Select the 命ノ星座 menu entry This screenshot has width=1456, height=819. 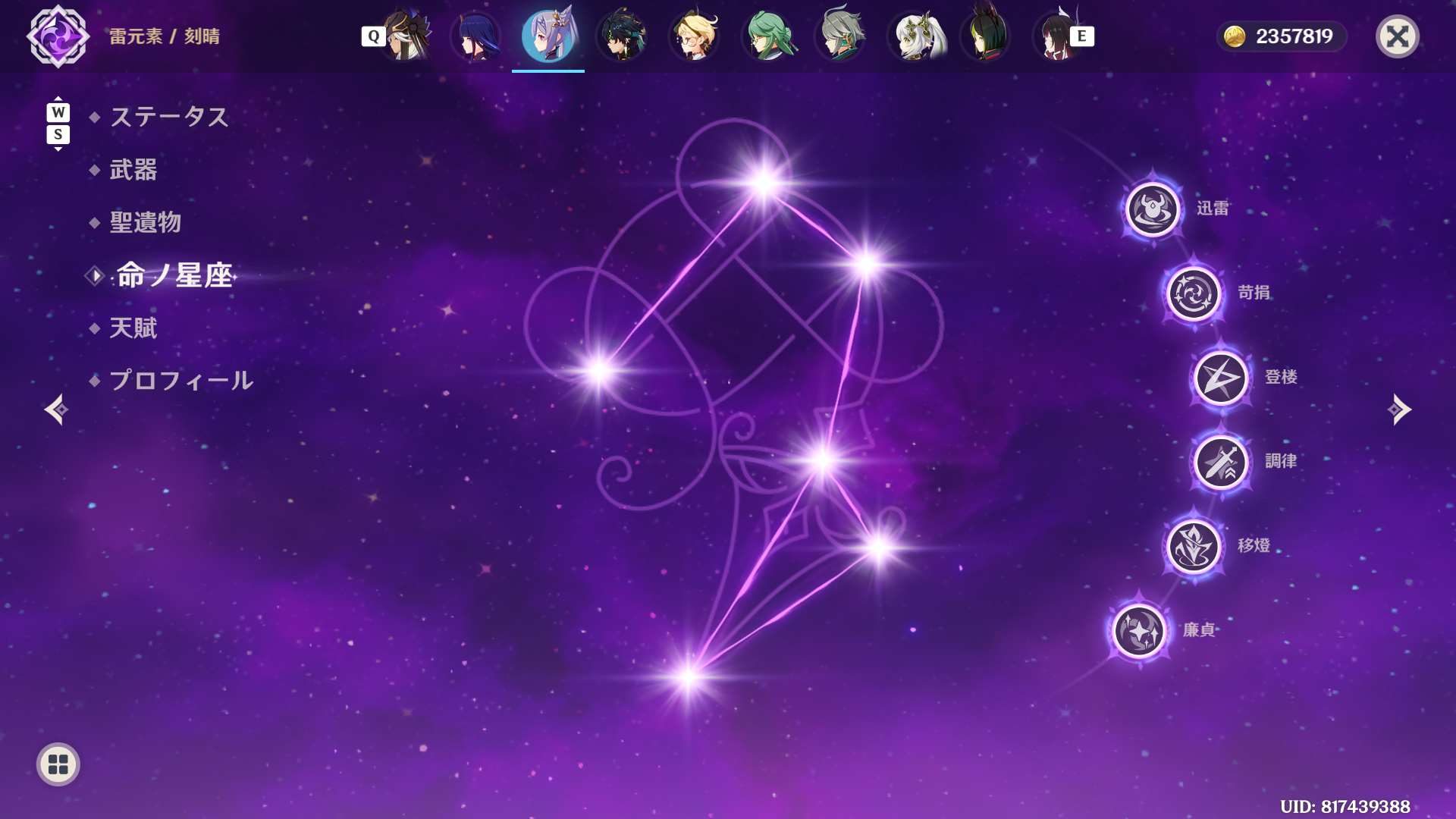pos(175,275)
